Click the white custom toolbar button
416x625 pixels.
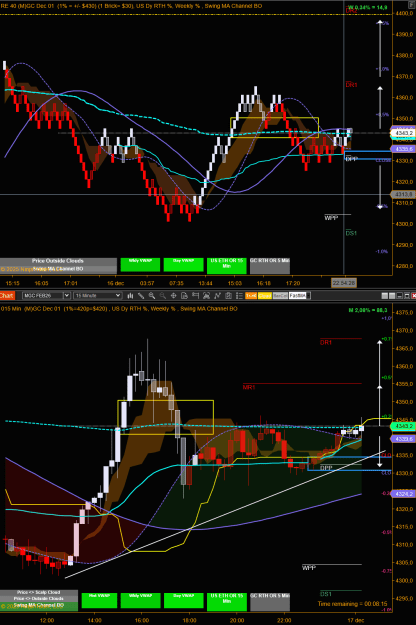tap(298, 295)
